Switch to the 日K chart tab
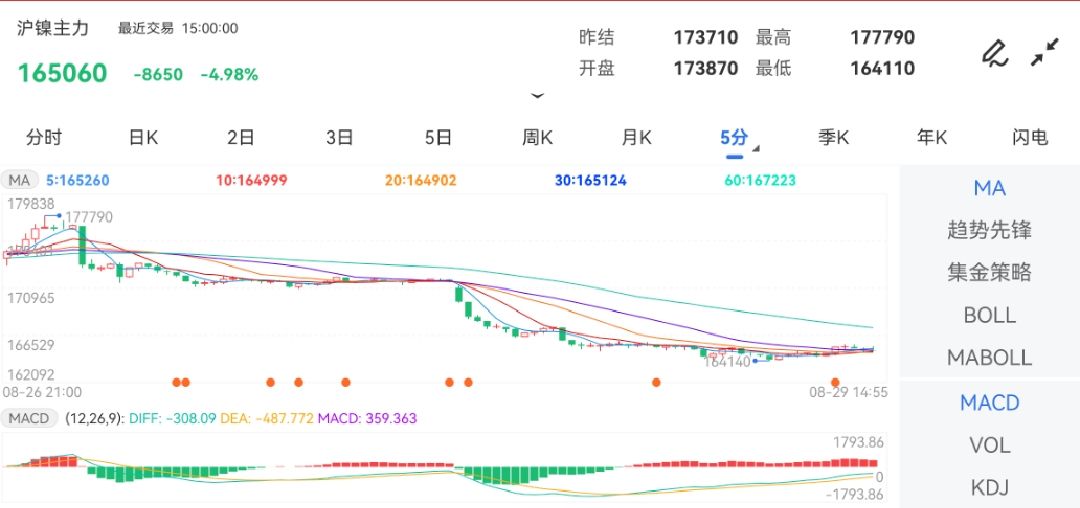The height and width of the screenshot is (508, 1080). click(143, 138)
